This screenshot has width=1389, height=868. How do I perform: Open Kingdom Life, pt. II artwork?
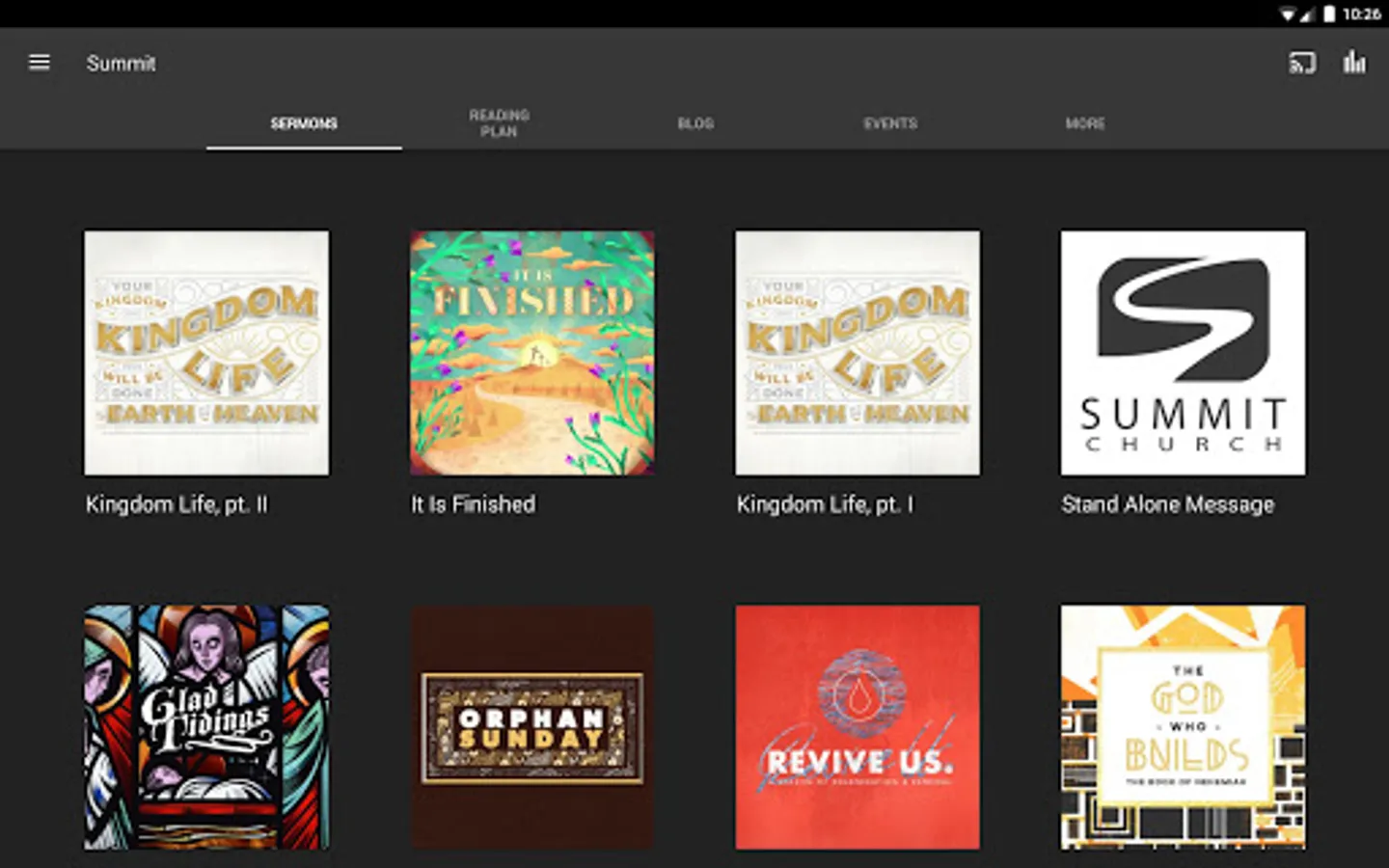click(x=206, y=352)
